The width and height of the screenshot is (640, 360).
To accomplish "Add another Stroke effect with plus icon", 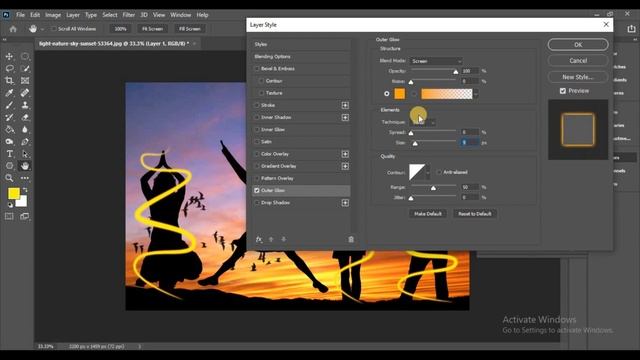I will [345, 105].
